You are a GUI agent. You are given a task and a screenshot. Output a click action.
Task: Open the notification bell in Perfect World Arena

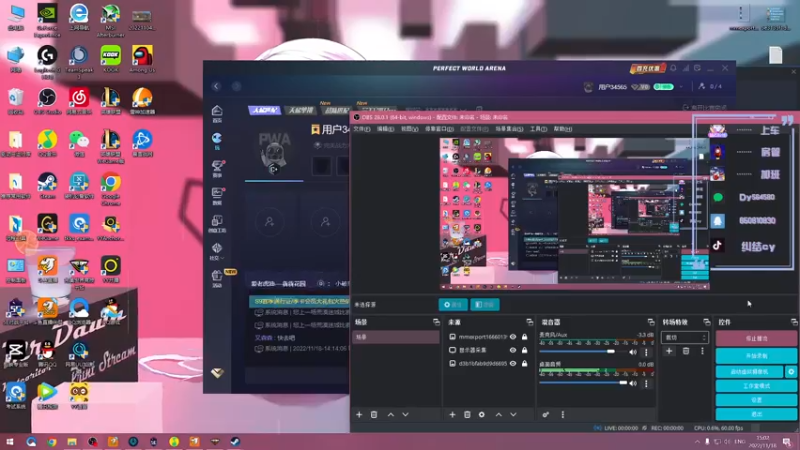(673, 68)
